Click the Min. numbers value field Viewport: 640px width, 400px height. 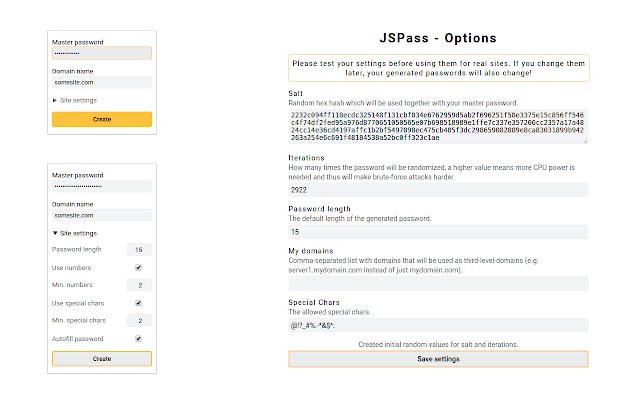click(139, 285)
